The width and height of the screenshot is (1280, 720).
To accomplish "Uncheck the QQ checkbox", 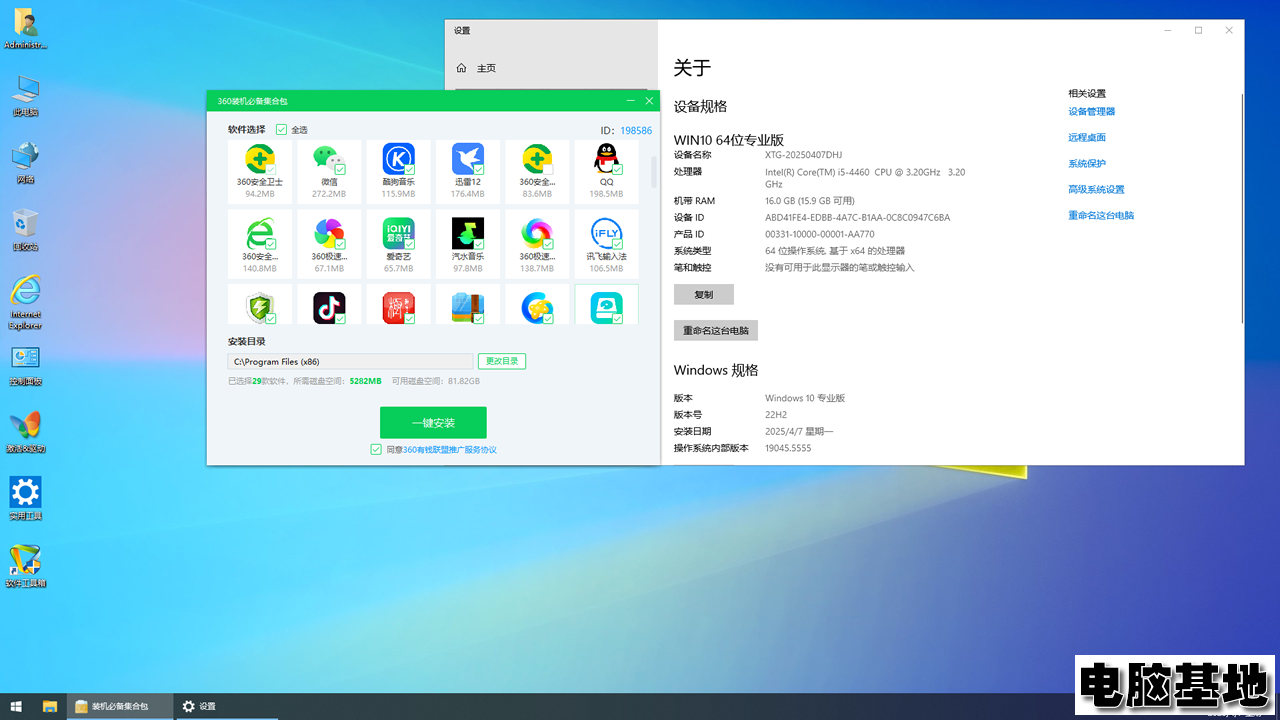I will click(x=617, y=170).
